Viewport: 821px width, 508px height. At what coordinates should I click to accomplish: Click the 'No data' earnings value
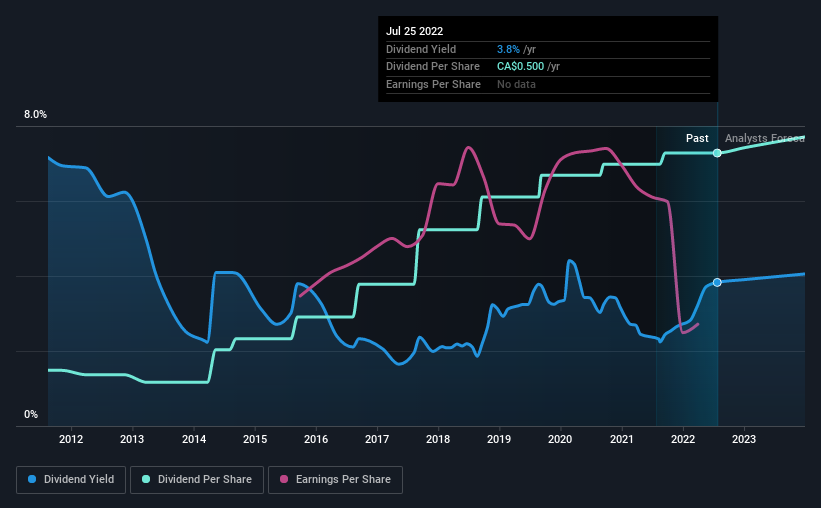pos(516,84)
